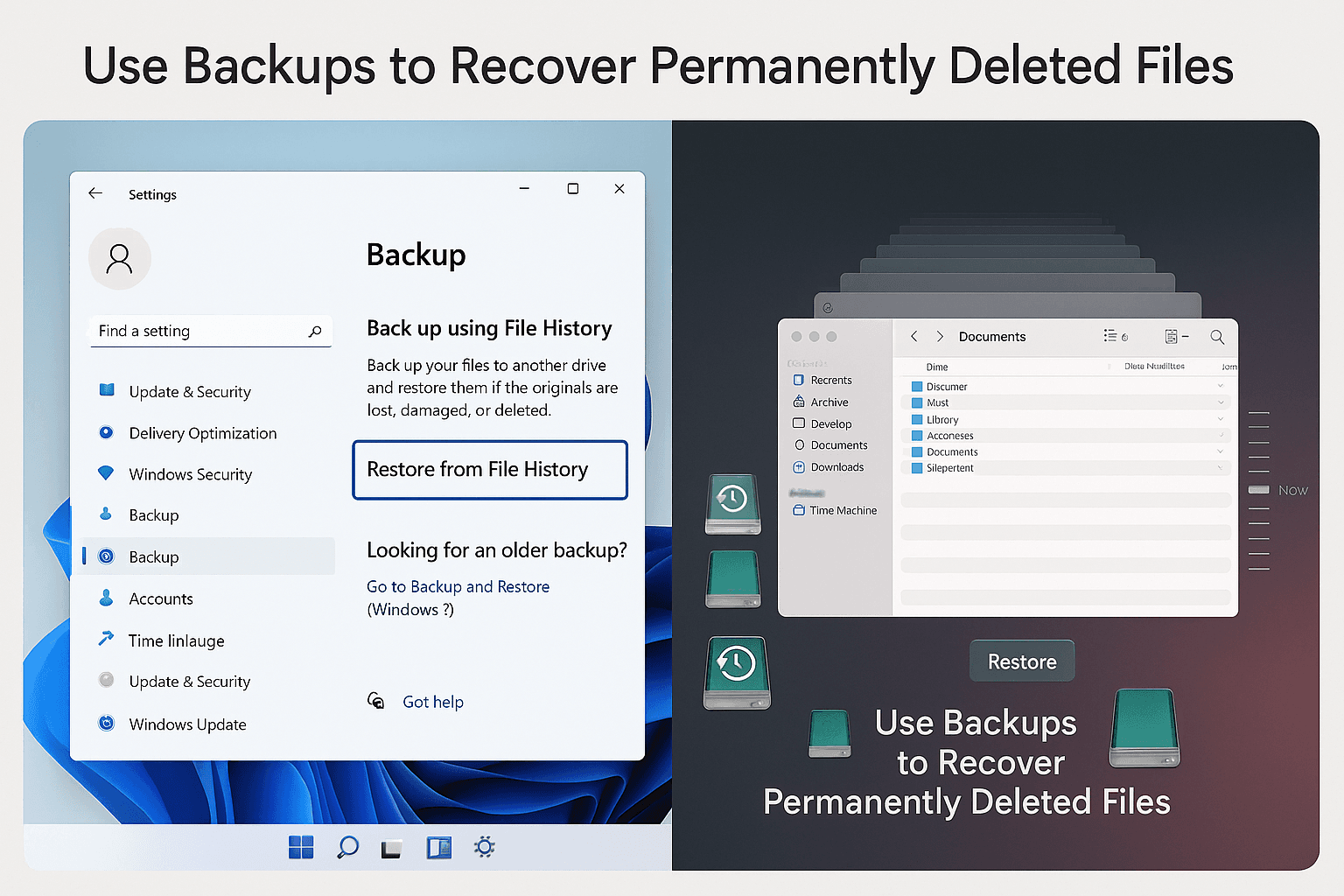The image size is (1344, 896).
Task: Select the Must folder row
Action: (x=1066, y=402)
